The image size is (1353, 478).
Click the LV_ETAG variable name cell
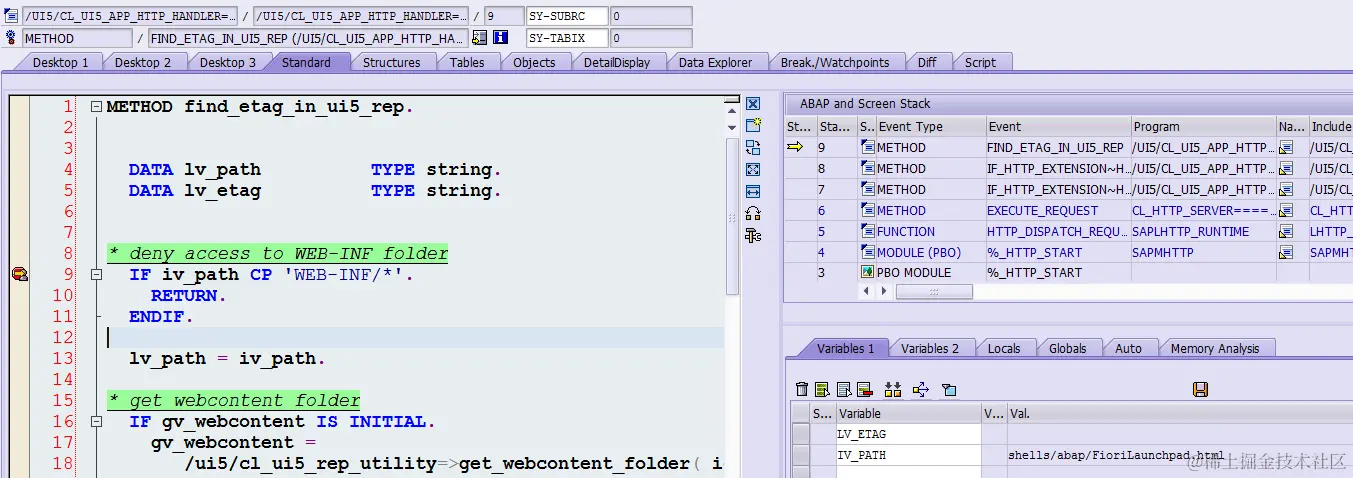(x=908, y=434)
